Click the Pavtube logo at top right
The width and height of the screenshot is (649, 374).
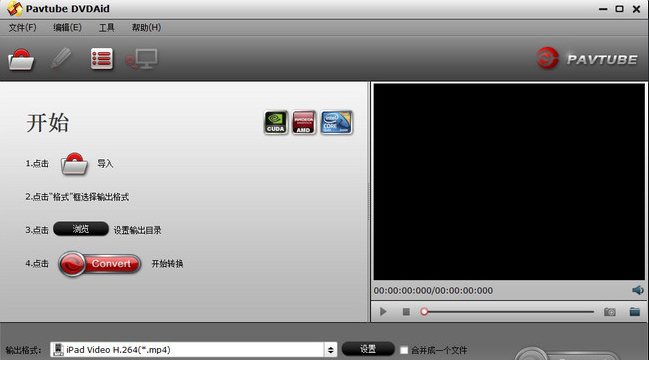coord(587,58)
